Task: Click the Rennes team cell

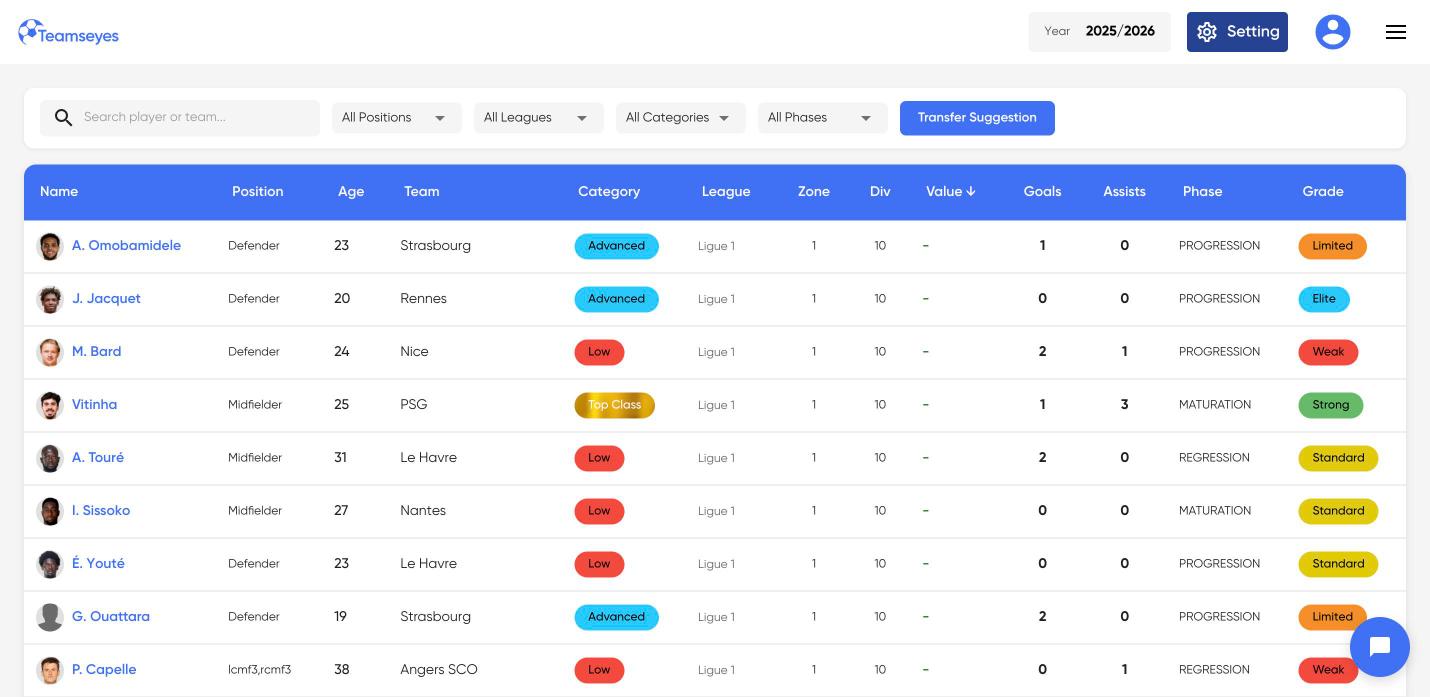Action: 424,299
